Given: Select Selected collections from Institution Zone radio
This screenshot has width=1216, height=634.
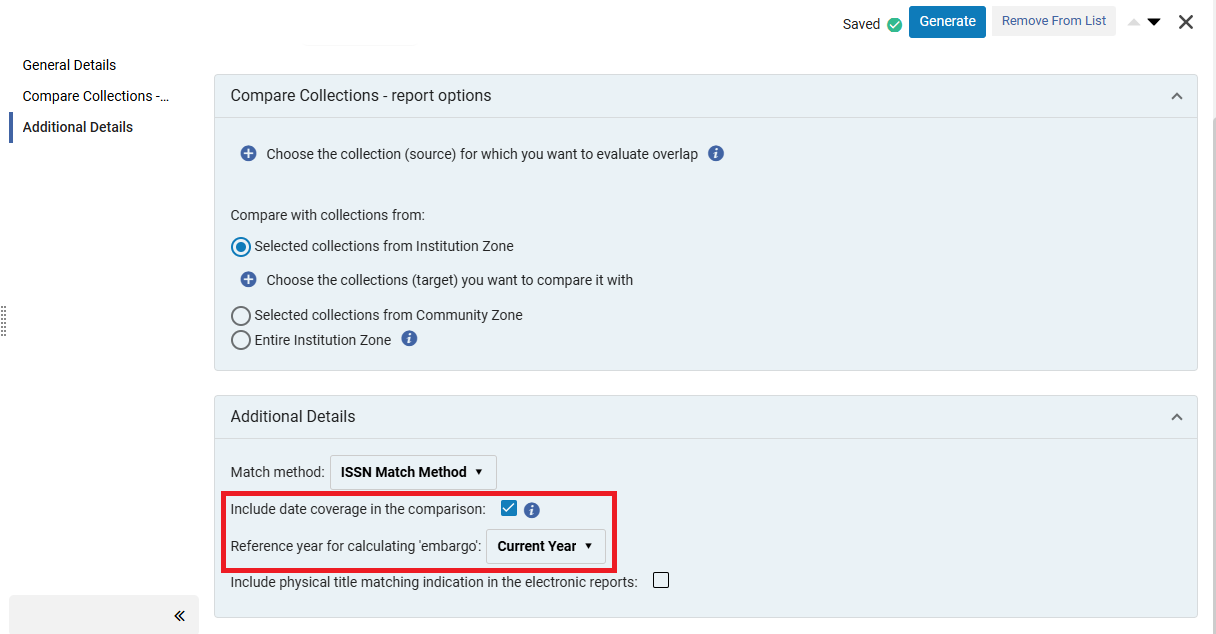Looking at the screenshot, I should pyautogui.click(x=241, y=246).
